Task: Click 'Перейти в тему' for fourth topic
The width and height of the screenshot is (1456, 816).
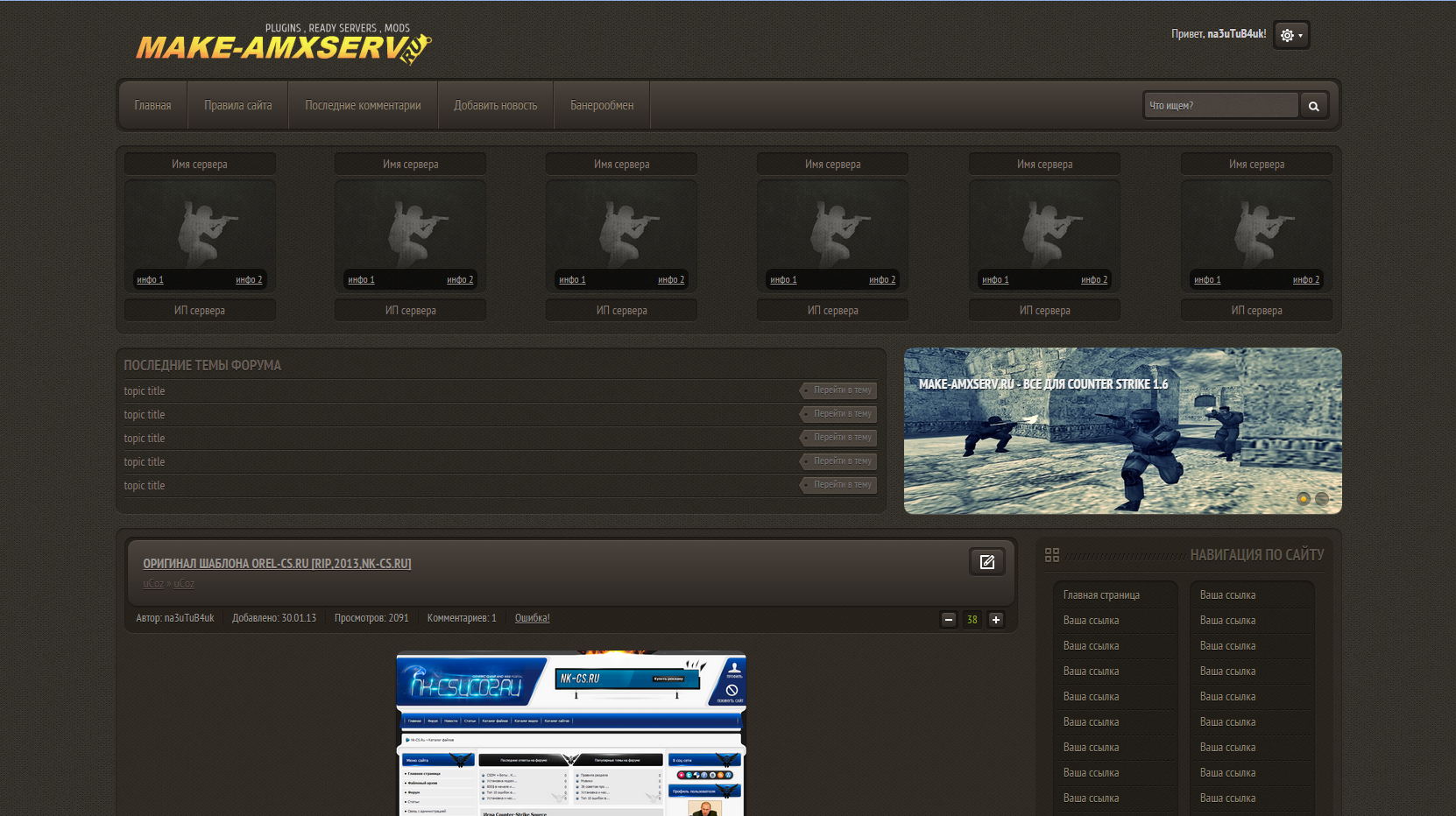Action: (838, 461)
